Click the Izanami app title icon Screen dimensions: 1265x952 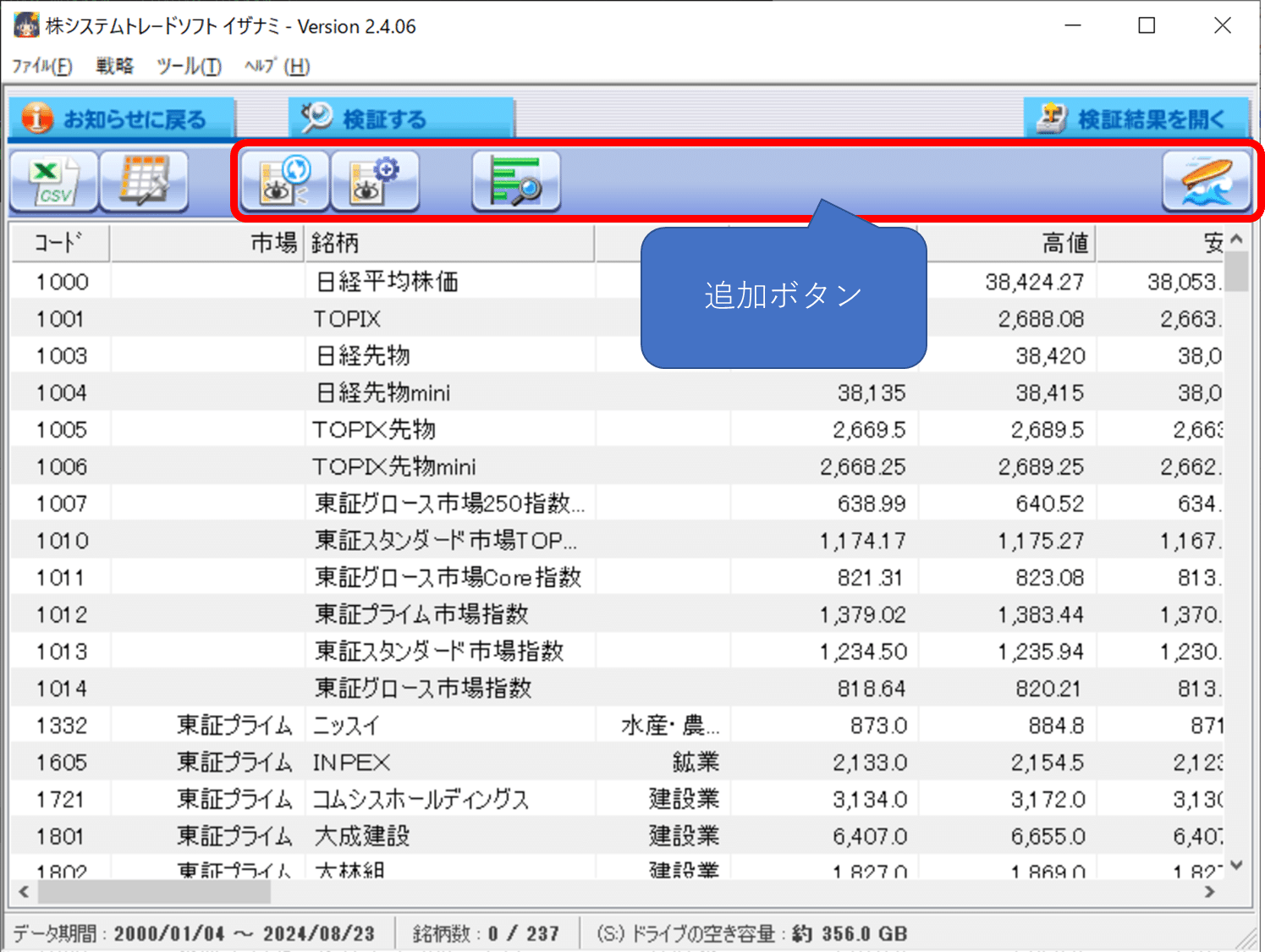26,25
